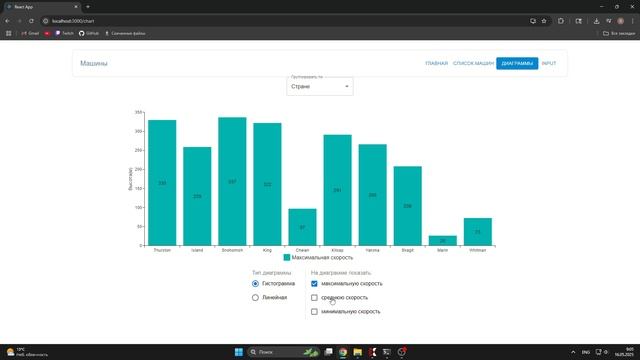
Task: Open File Explorer from the taskbar
Action: [x=358, y=352]
